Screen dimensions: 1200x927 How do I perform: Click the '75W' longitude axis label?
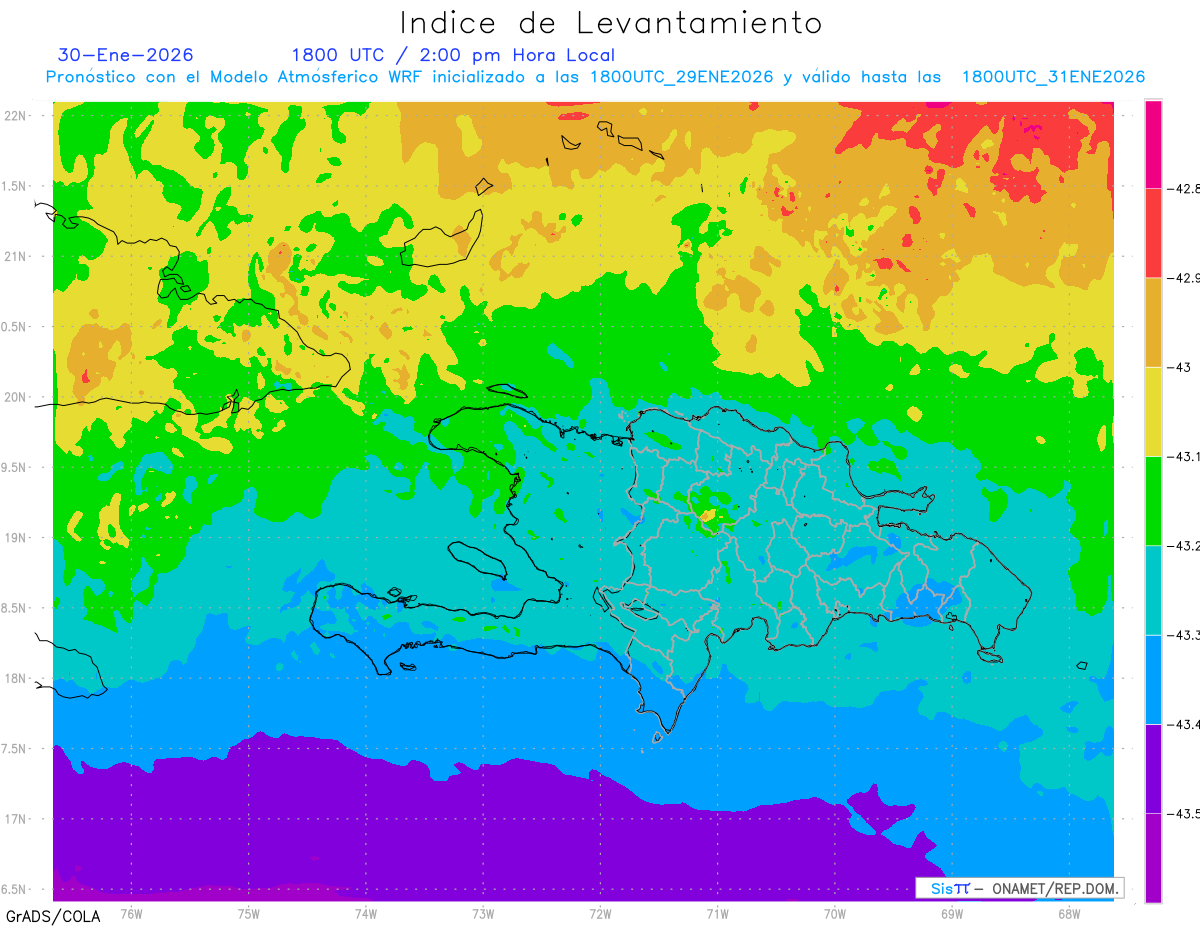pyautogui.click(x=249, y=913)
